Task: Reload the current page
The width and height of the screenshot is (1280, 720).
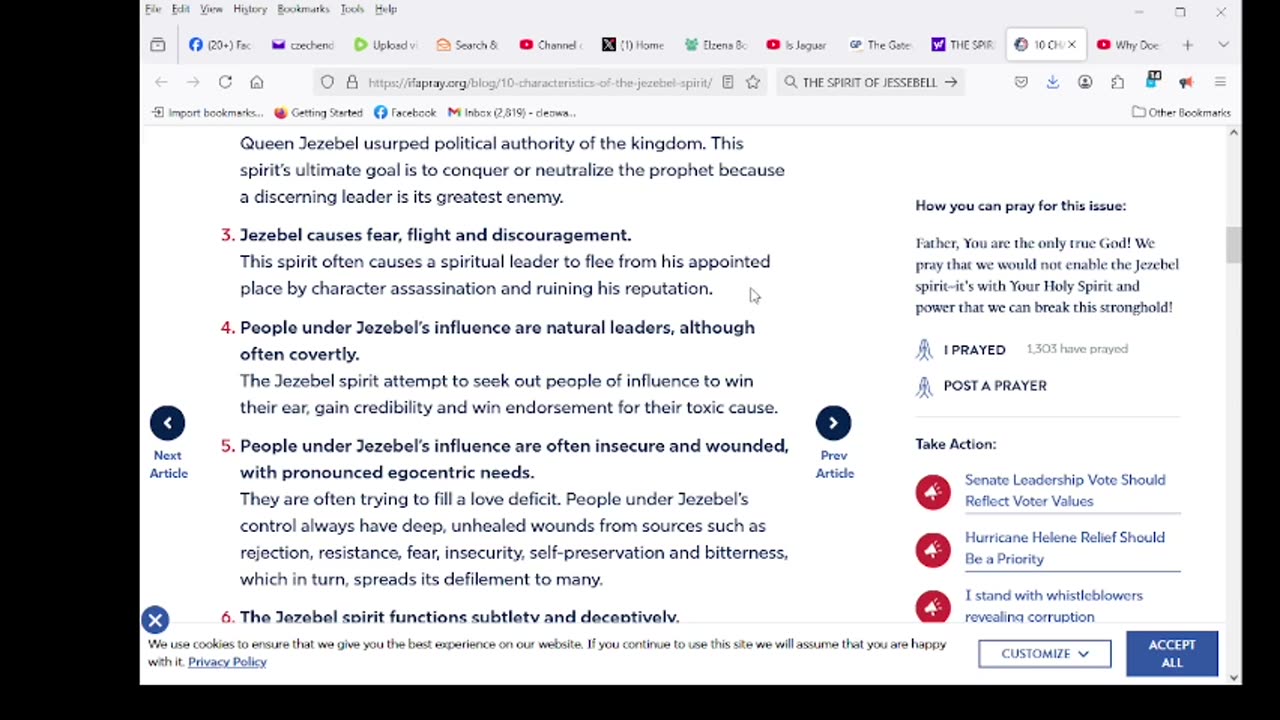Action: (225, 82)
